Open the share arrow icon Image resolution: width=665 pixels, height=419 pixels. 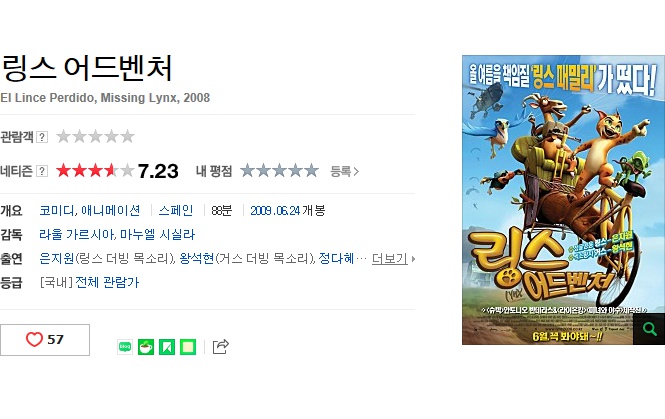(x=221, y=346)
